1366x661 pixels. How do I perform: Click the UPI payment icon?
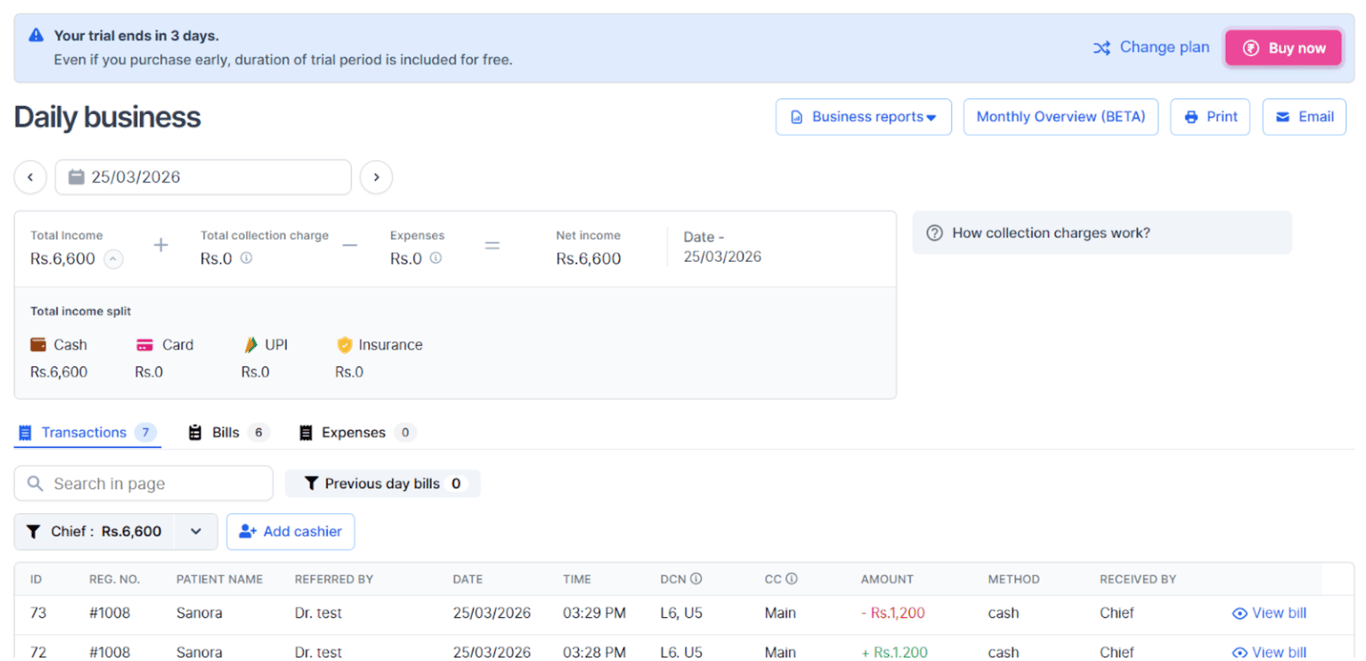(251, 344)
